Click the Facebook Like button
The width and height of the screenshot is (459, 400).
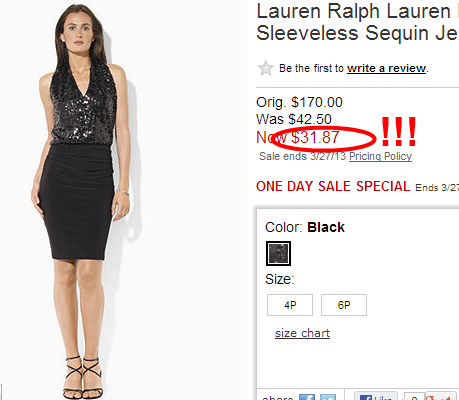(376, 396)
